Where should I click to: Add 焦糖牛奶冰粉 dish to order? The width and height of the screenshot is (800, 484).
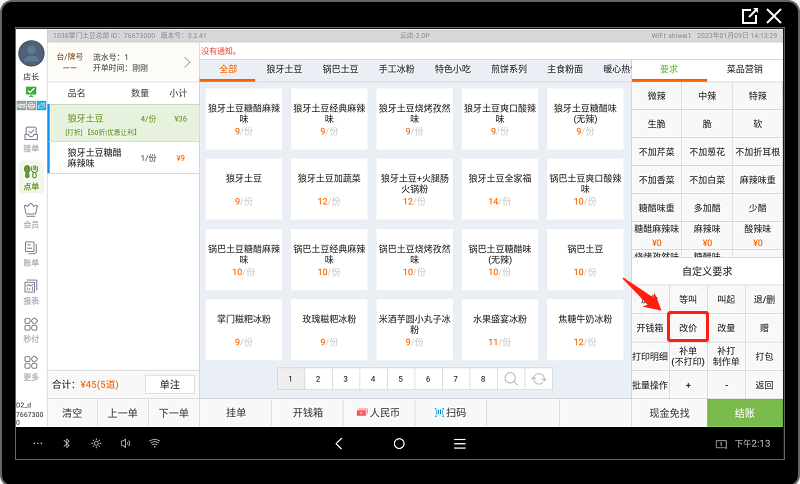585,330
